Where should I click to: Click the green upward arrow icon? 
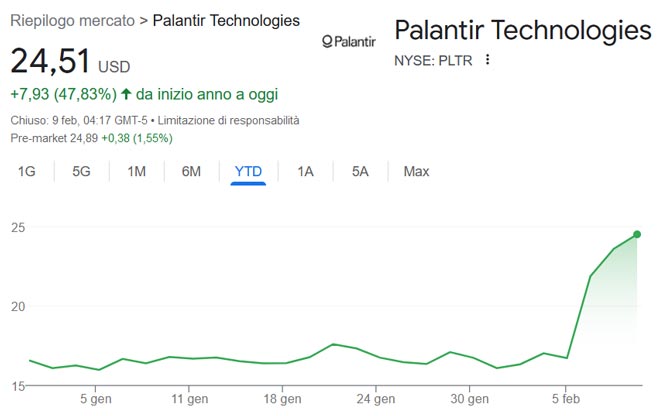point(126,95)
